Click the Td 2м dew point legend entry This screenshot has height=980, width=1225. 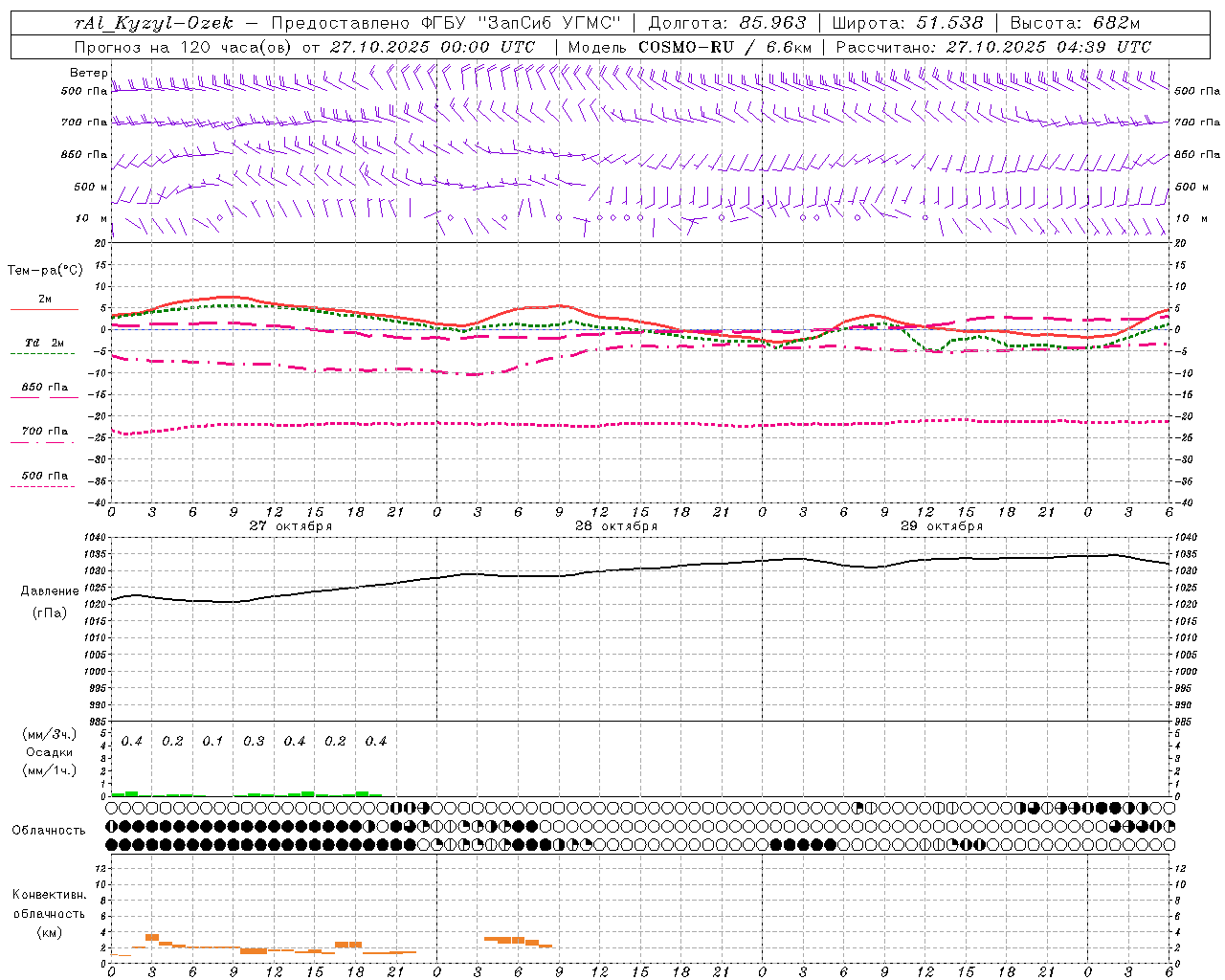point(44,343)
